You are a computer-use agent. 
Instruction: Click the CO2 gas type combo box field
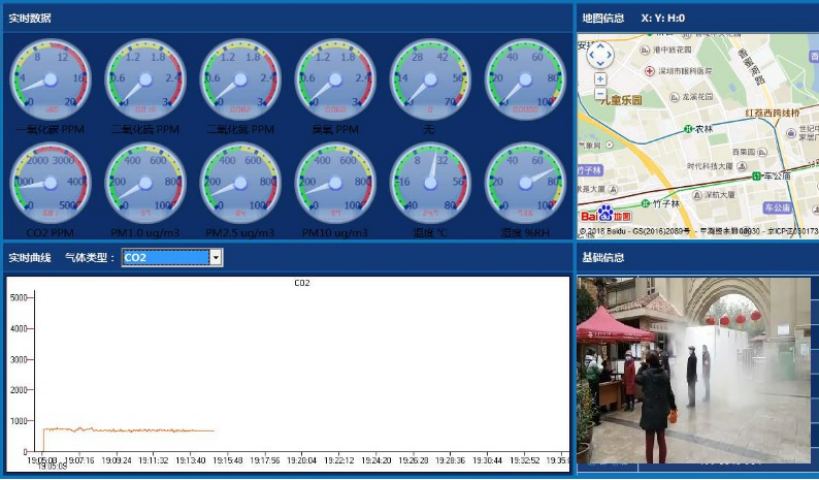coord(165,258)
